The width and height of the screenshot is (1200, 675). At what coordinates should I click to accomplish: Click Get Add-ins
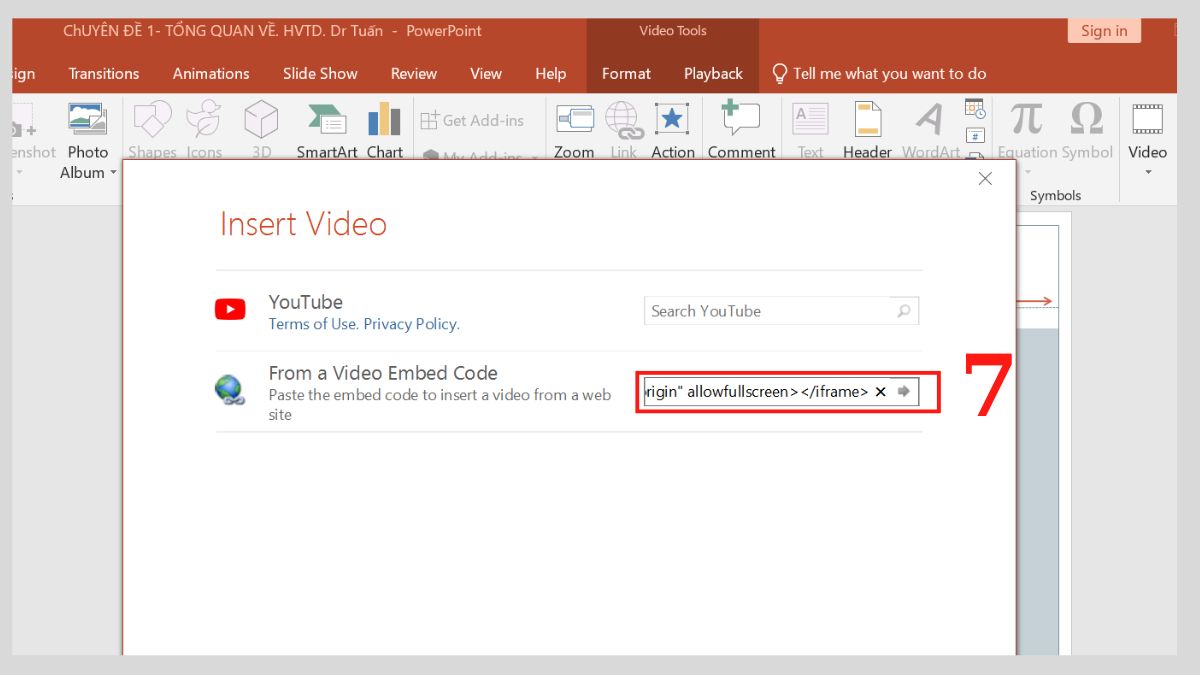tap(472, 120)
